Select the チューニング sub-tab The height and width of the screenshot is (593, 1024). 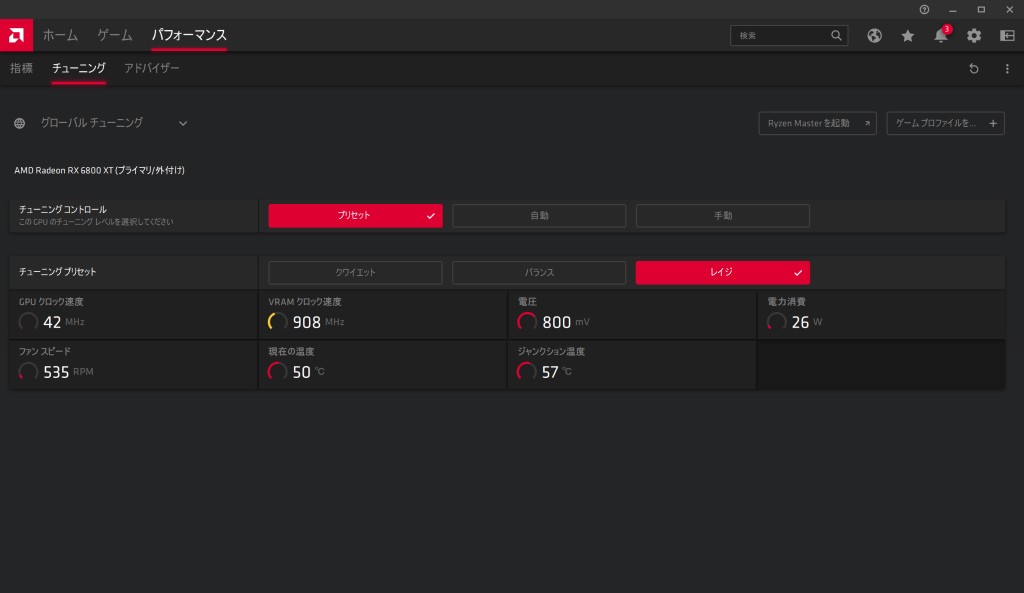point(79,68)
